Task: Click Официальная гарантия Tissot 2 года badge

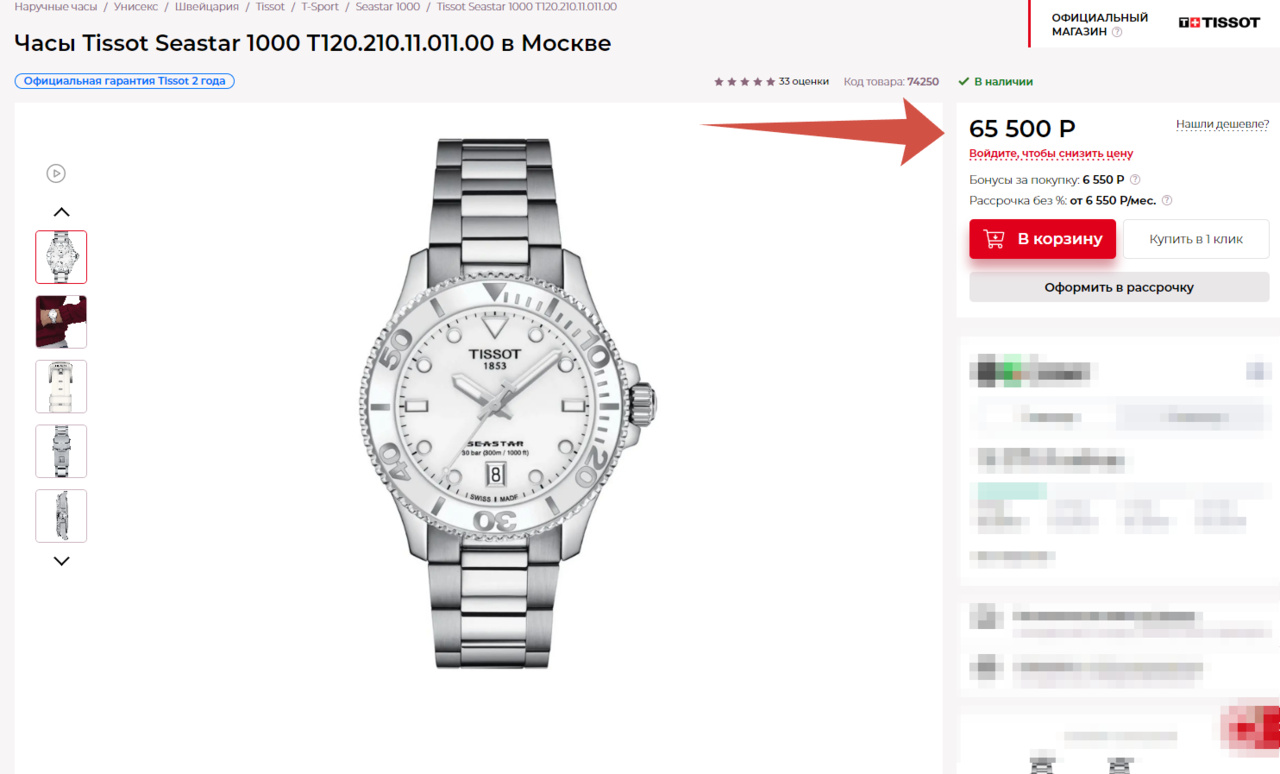Action: (125, 81)
